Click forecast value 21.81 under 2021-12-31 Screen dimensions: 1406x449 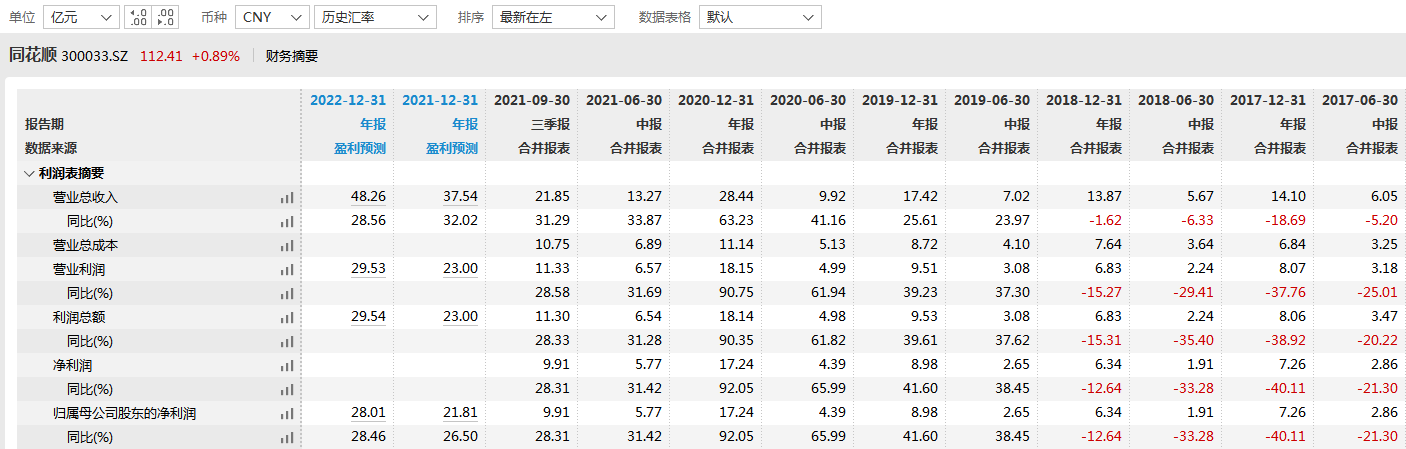460,413
